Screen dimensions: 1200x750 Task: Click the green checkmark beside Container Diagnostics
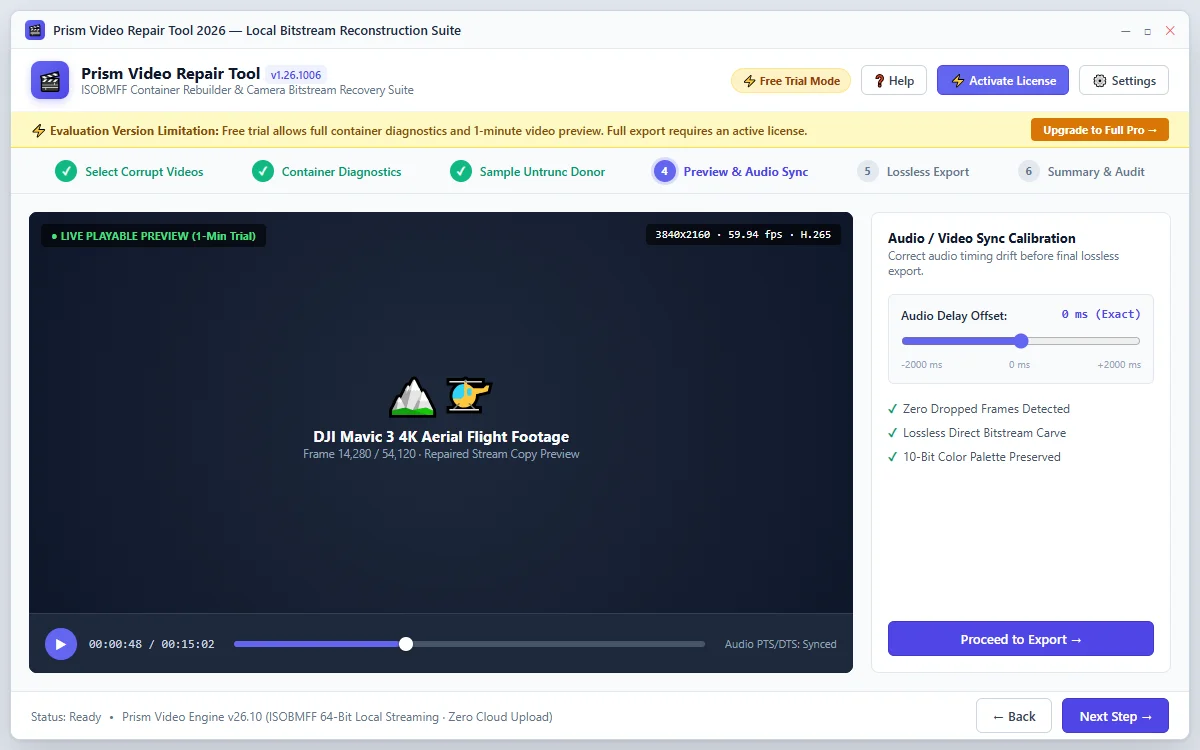(263, 171)
